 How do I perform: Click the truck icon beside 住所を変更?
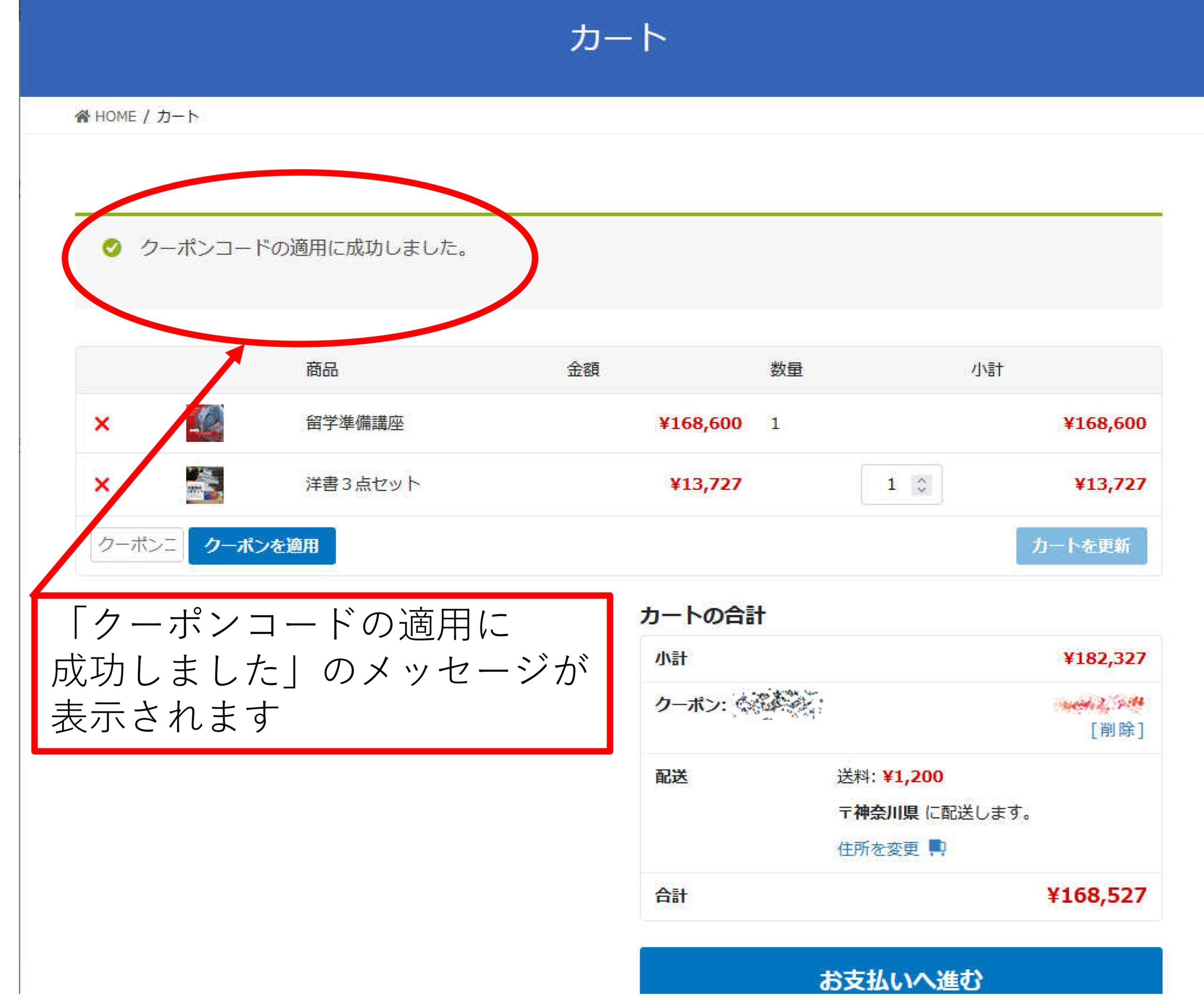pyautogui.click(x=937, y=847)
